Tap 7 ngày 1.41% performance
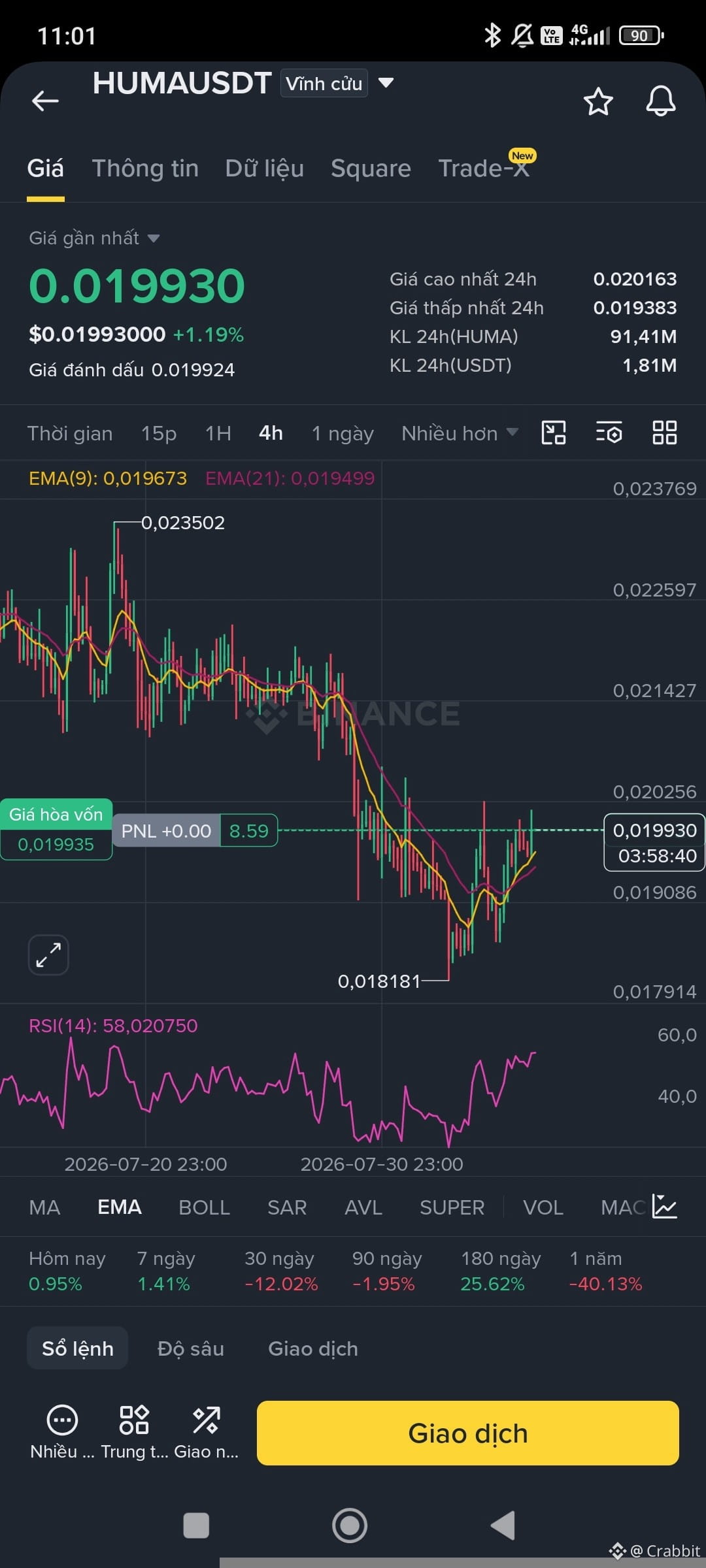 click(x=166, y=1271)
